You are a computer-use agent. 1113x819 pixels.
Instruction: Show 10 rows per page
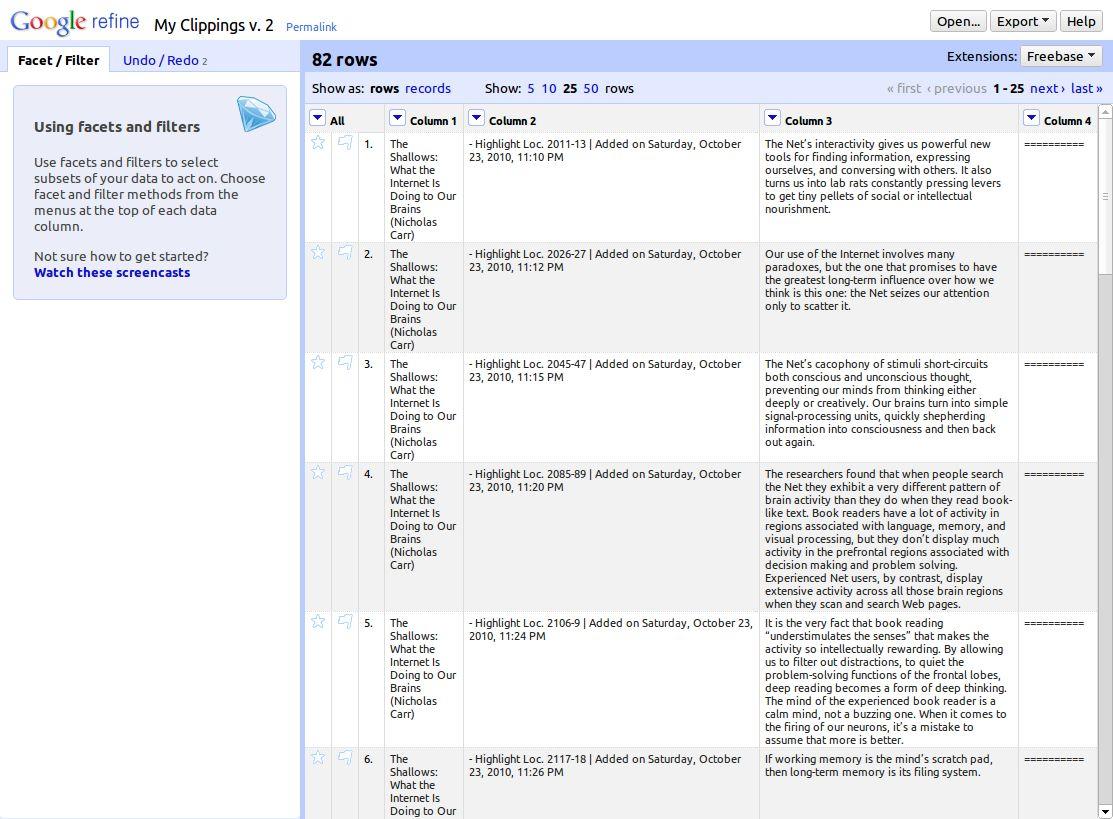point(549,89)
